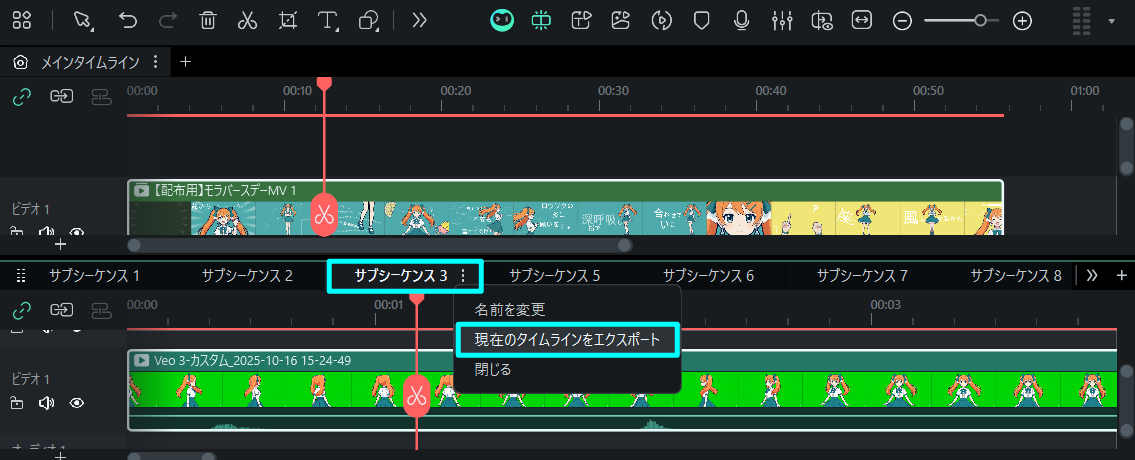Viewport: 1135px width, 460px height.
Task: Select the crop tool
Action: (x=288, y=20)
